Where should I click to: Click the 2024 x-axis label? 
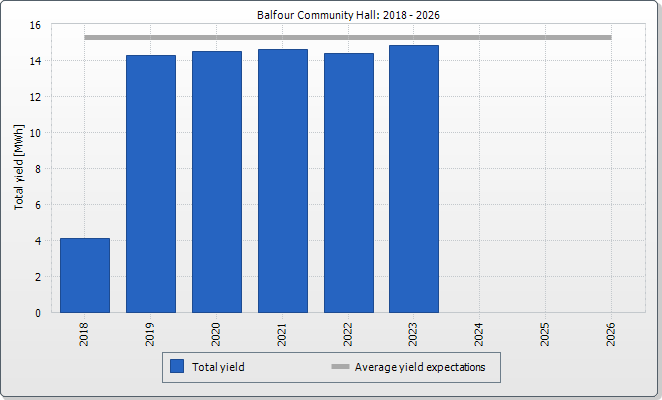pyautogui.click(x=480, y=334)
